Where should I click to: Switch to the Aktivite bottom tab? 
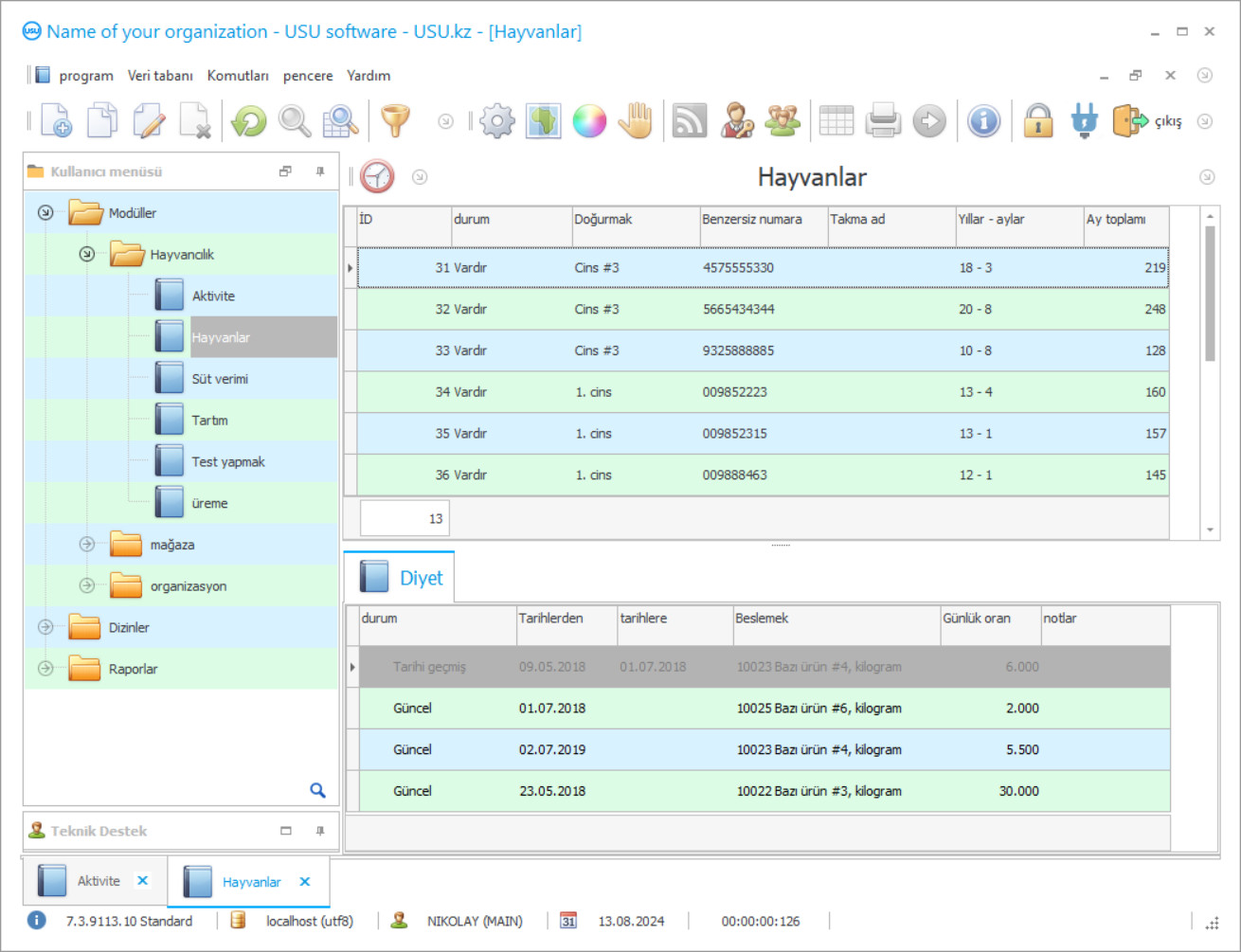click(x=99, y=881)
